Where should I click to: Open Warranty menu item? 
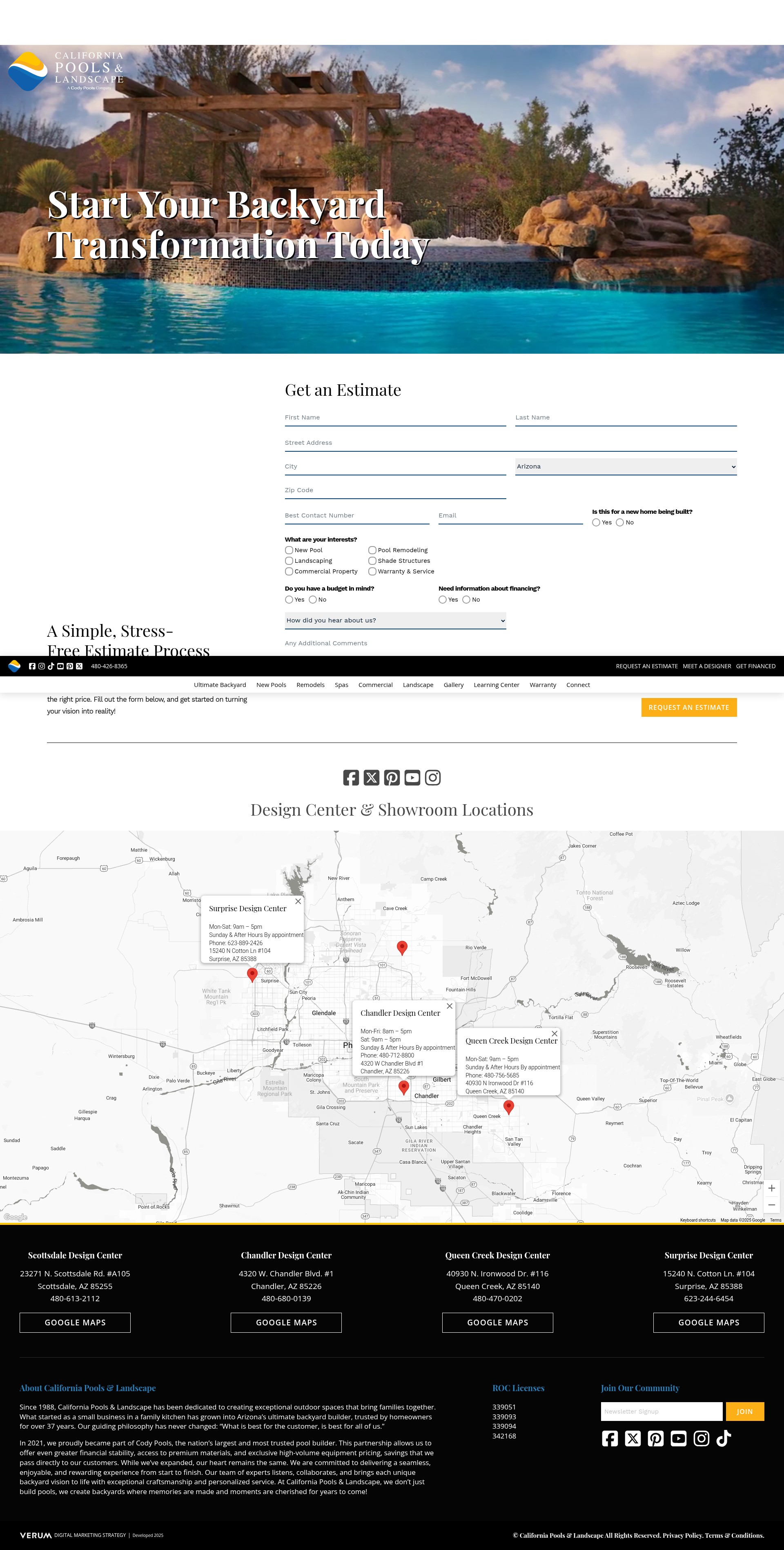click(543, 685)
